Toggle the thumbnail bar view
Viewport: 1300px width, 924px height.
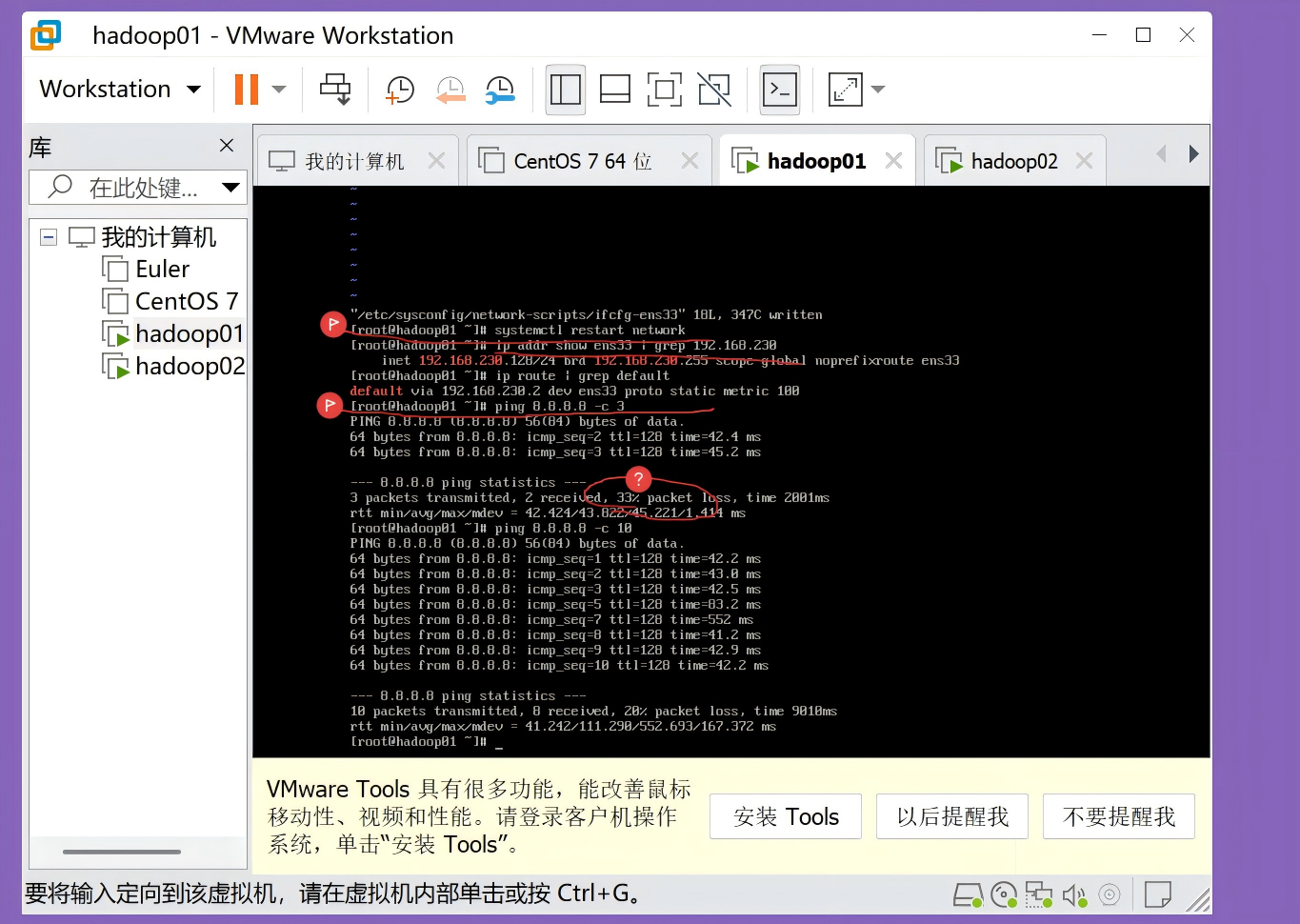[x=615, y=90]
